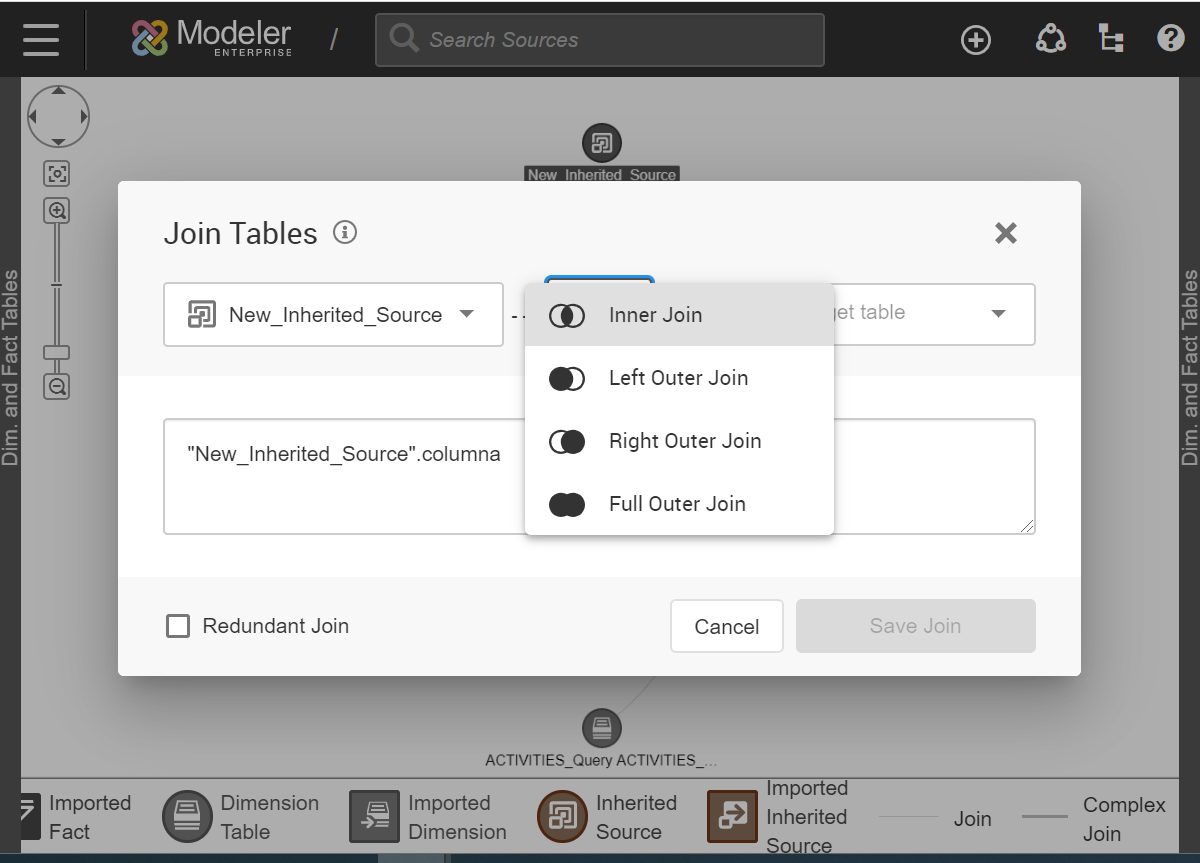The image size is (1200, 863).
Task: Click the connected nodes model icon
Action: pyautogui.click(x=1050, y=39)
